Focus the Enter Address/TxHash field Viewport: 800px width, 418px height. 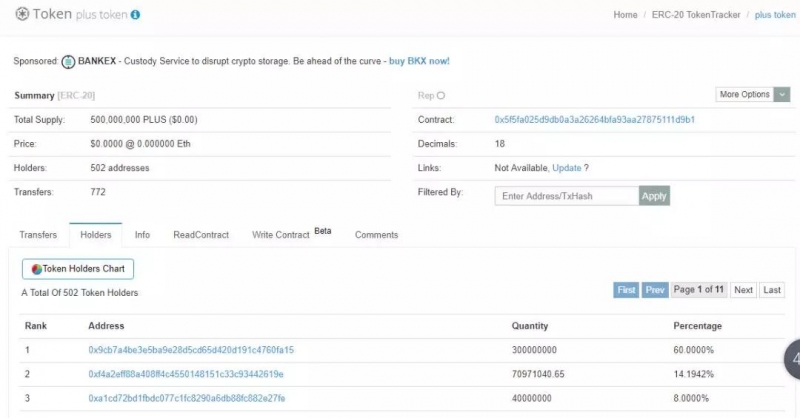pyautogui.click(x=566, y=196)
